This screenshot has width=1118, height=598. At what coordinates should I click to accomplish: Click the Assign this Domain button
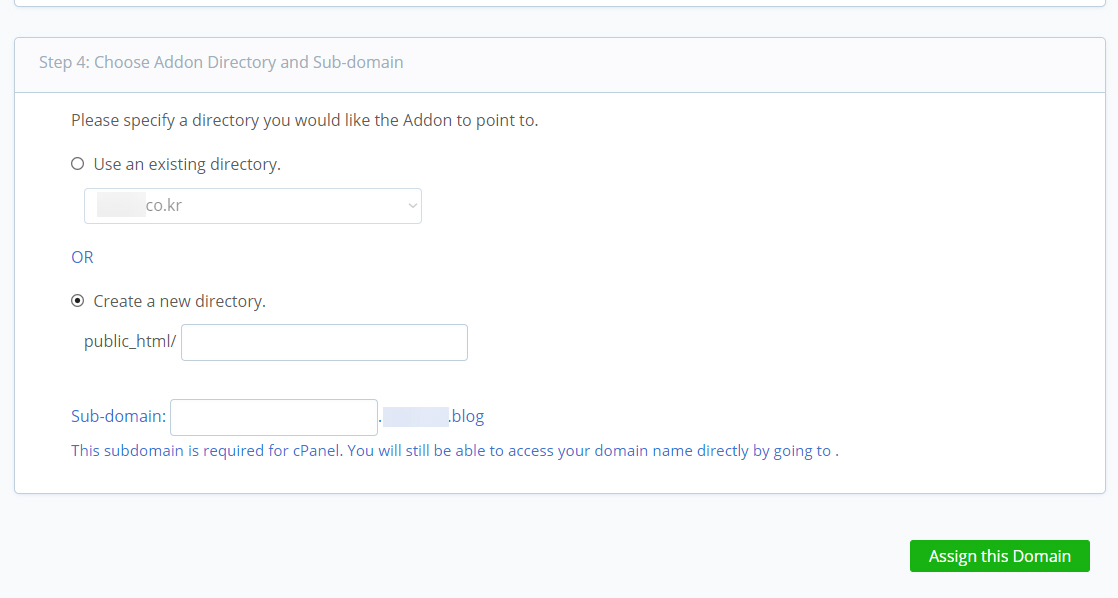(1000, 556)
